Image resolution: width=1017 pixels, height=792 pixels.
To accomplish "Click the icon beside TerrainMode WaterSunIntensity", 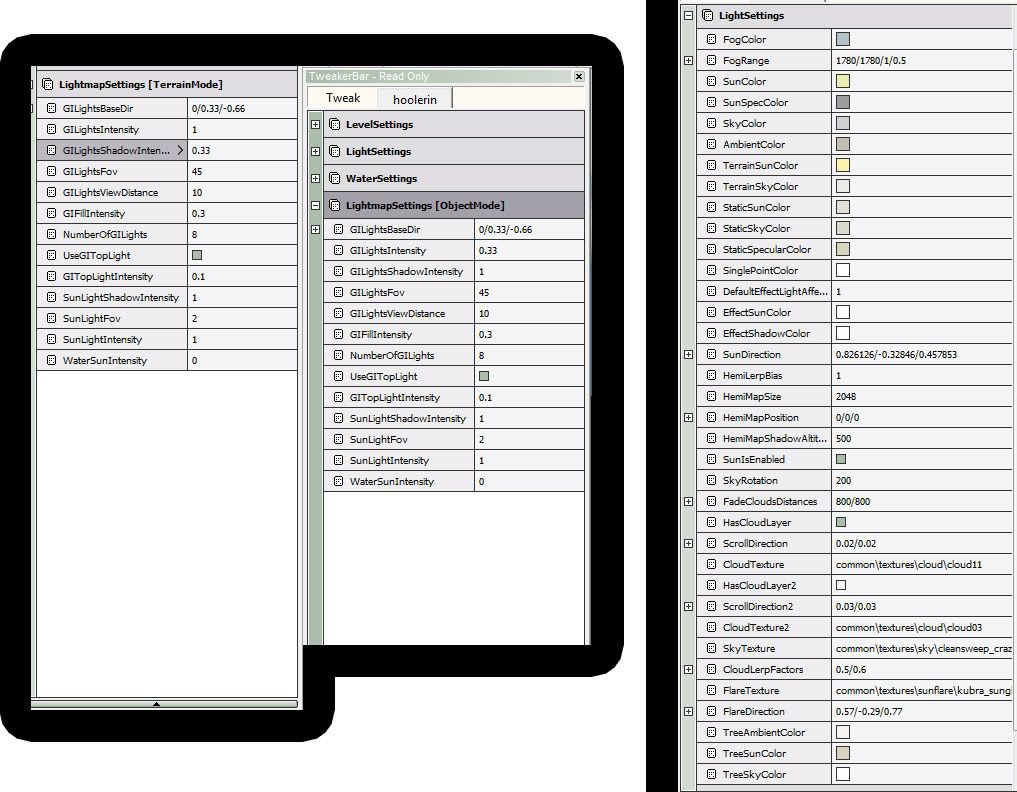I will coord(51,361).
